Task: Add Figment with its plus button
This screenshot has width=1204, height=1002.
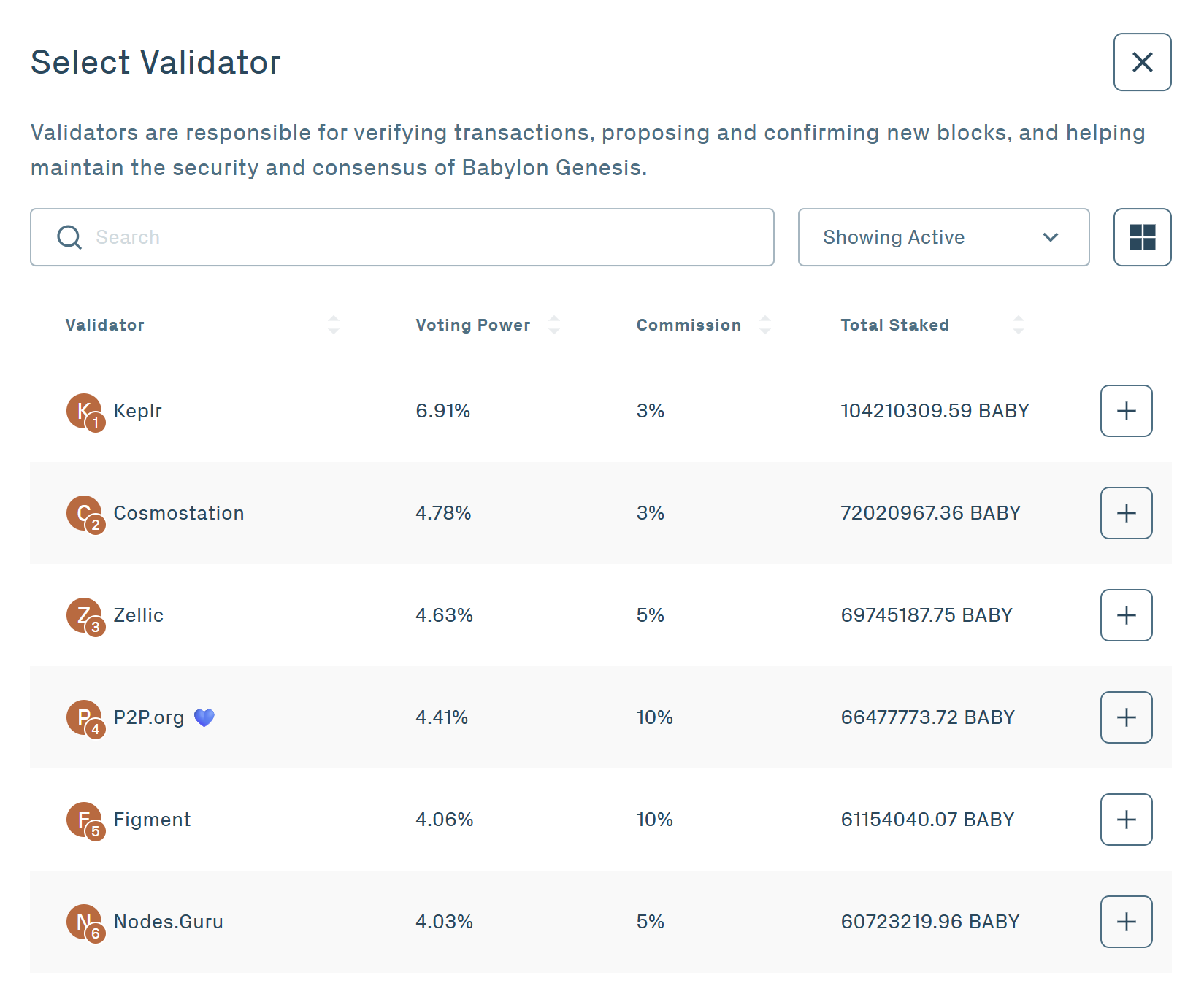Action: pos(1125,820)
